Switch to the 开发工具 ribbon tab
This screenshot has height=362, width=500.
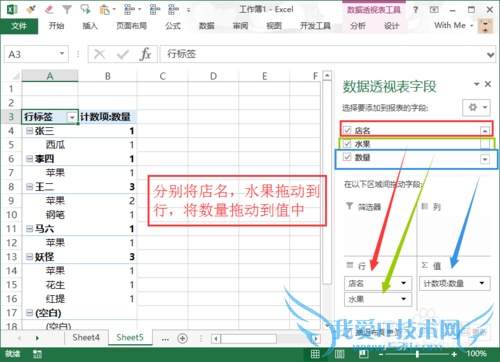[315, 26]
